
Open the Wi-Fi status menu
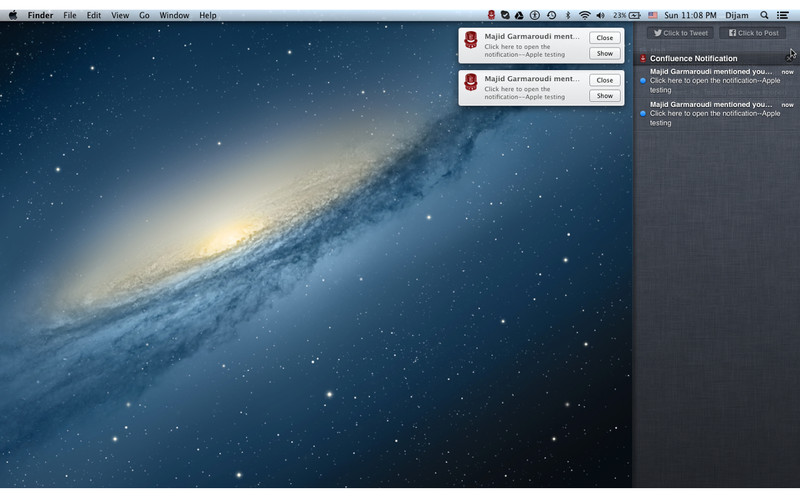pos(584,15)
